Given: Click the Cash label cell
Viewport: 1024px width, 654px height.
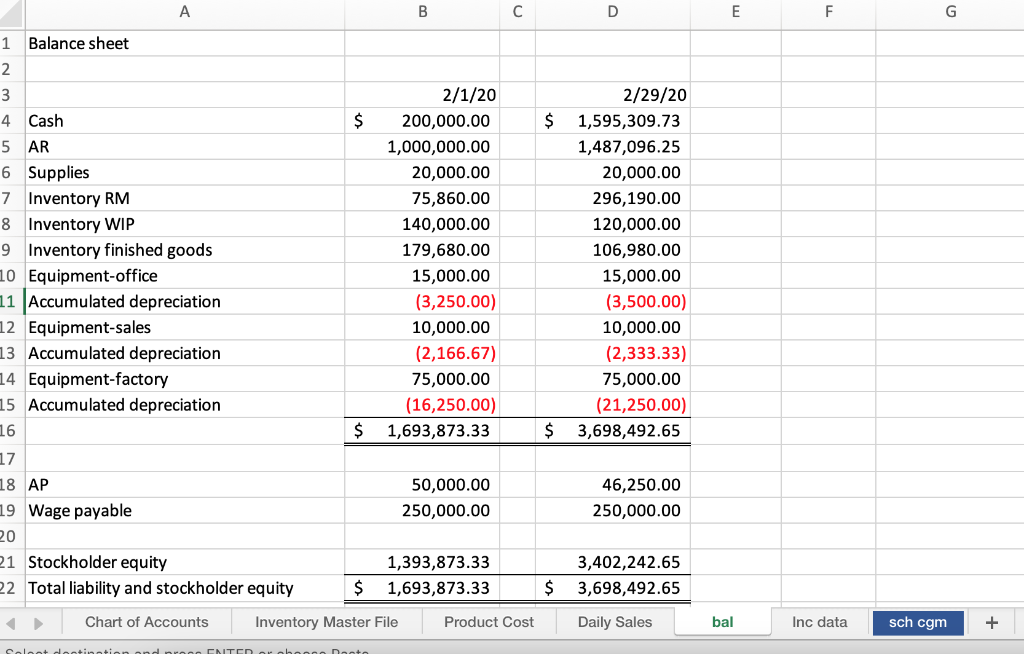Looking at the screenshot, I should 185,121.
